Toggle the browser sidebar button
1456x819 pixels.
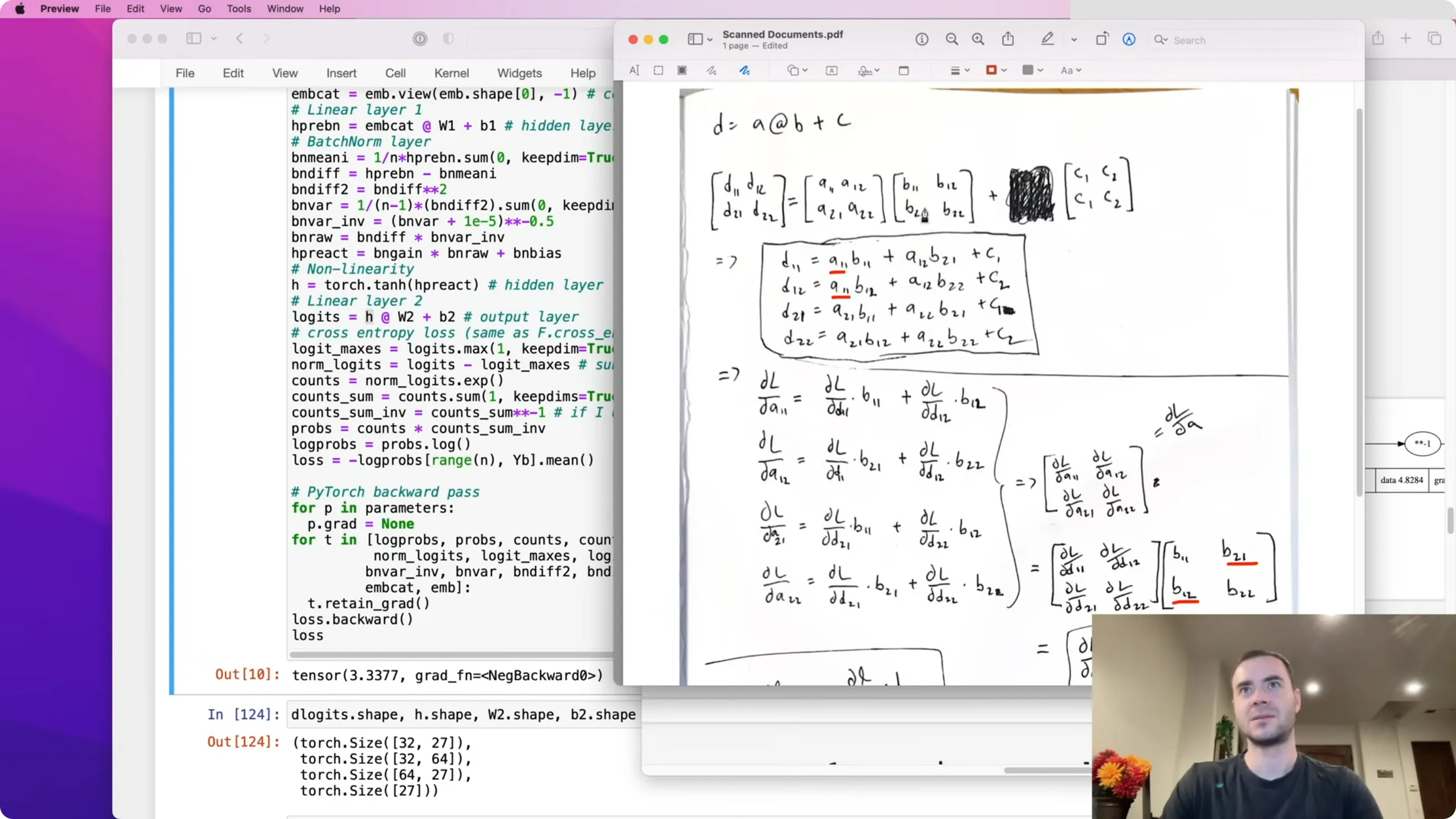click(x=194, y=38)
